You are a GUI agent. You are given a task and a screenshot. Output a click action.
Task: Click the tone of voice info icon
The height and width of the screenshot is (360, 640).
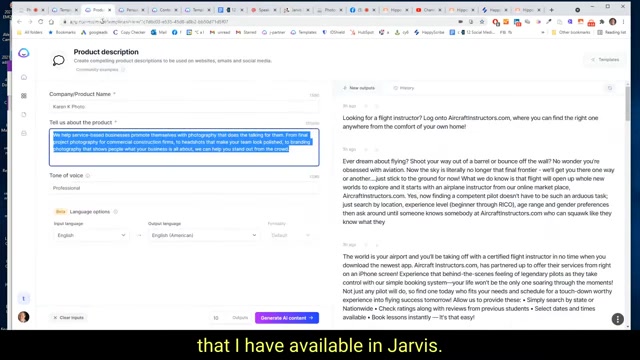(x=88, y=176)
